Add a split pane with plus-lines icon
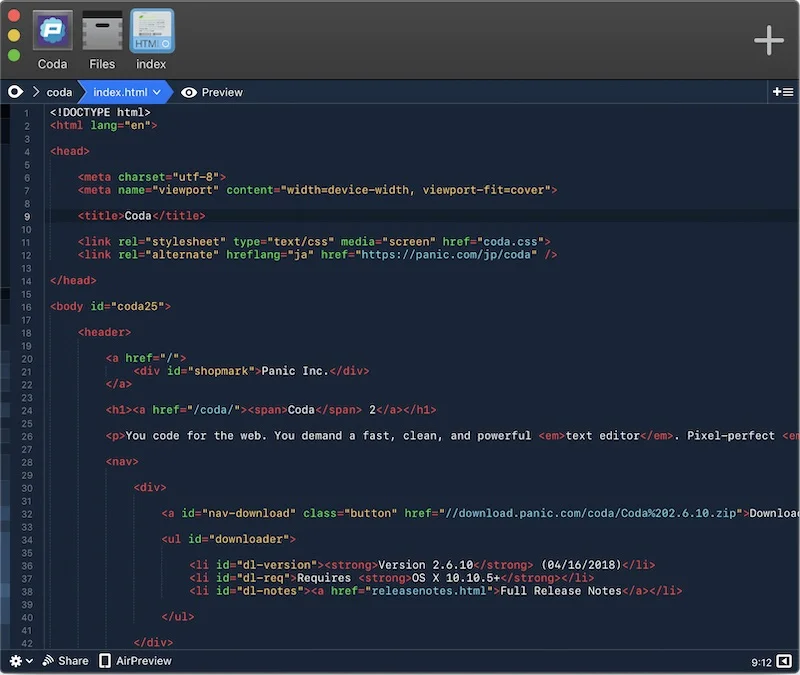Viewport: 800px width, 675px height. (783, 92)
